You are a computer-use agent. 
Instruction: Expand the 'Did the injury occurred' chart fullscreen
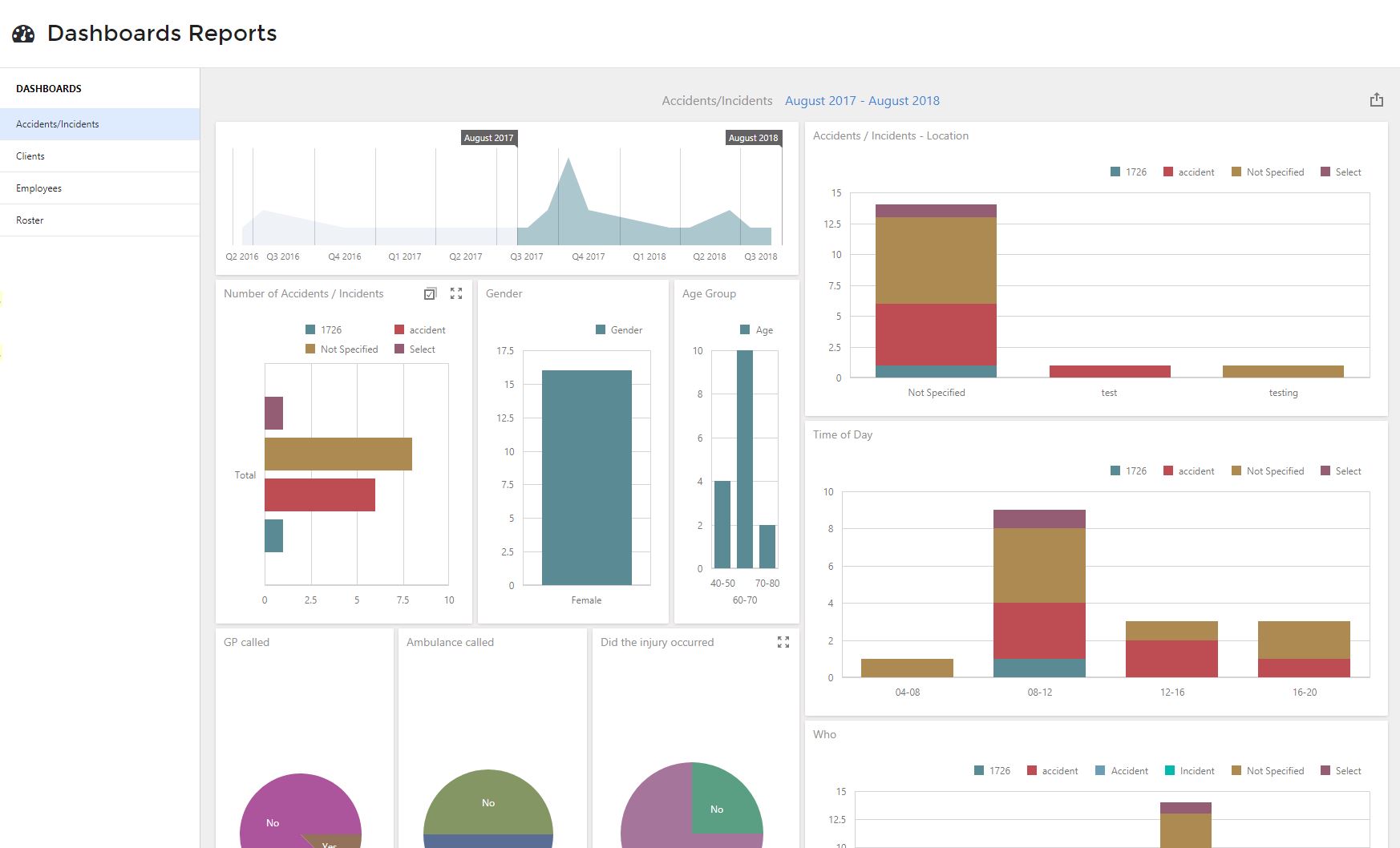[x=783, y=642]
